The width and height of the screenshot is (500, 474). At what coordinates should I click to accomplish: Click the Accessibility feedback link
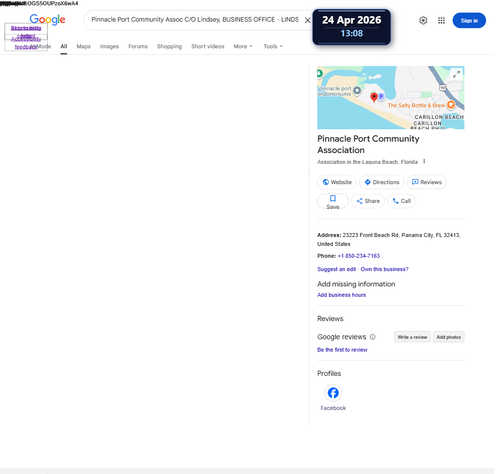pyautogui.click(x=26, y=43)
